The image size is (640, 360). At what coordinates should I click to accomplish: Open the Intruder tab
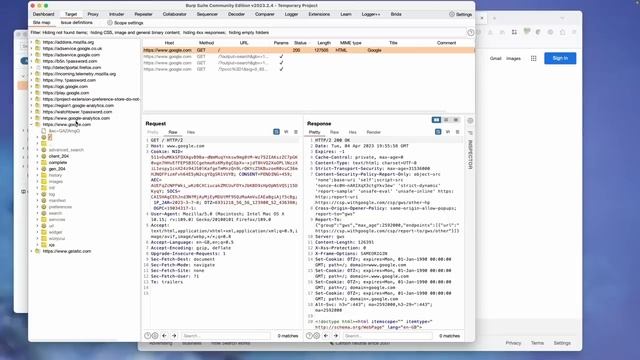[116, 14]
